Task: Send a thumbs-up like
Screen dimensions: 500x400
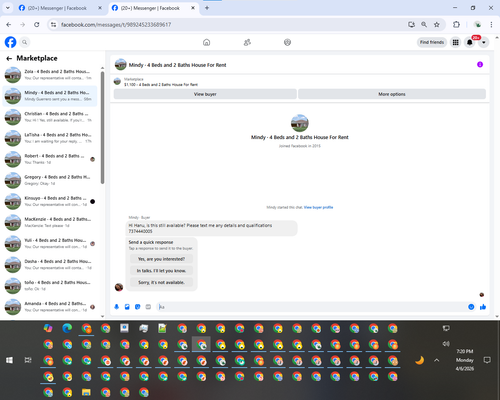Action: pyautogui.click(x=483, y=307)
